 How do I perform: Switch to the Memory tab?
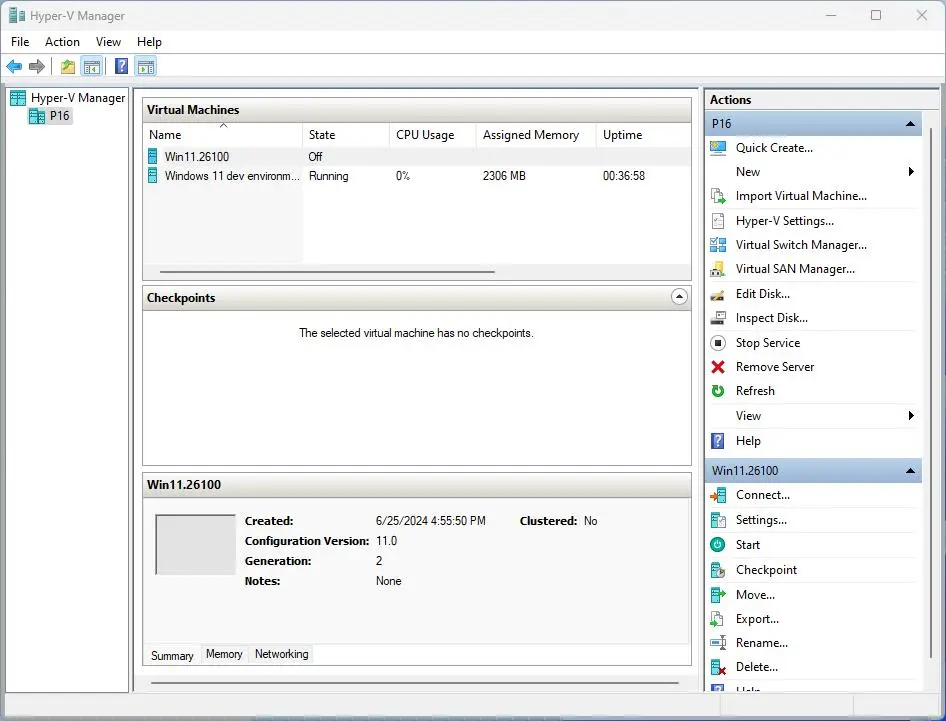pyautogui.click(x=224, y=654)
